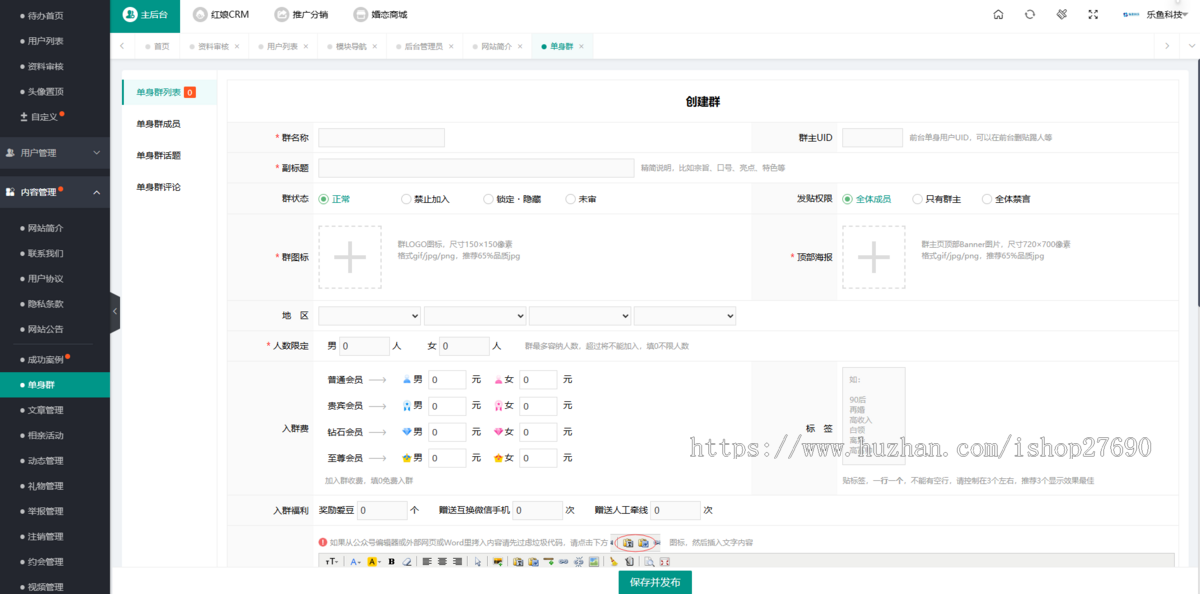Expand the 用户管理 sidebar section
1200x594 pixels.
pyautogui.click(x=55, y=153)
